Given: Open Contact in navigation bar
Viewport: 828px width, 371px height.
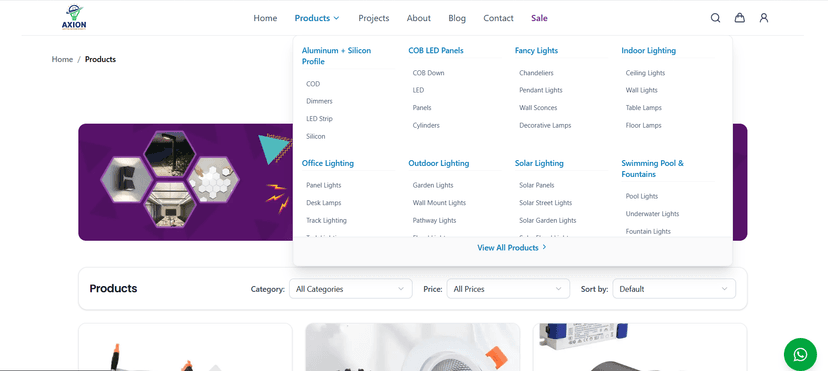Looking at the screenshot, I should pos(498,18).
